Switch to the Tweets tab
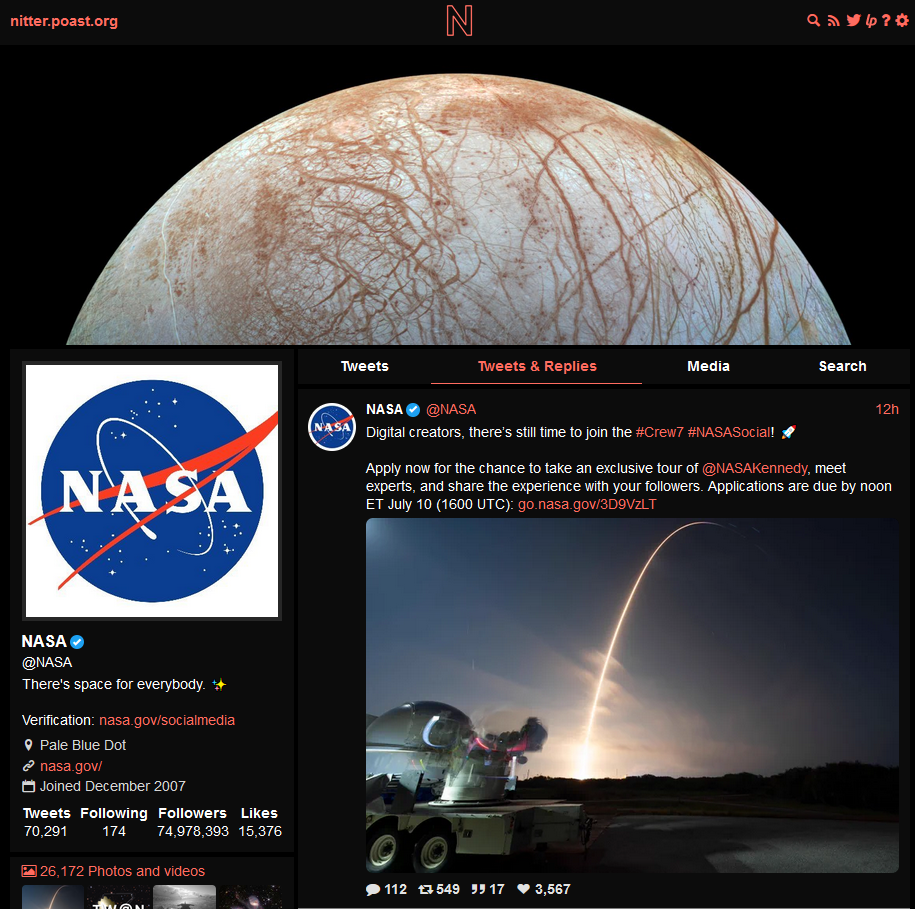This screenshot has width=915, height=909. [365, 366]
